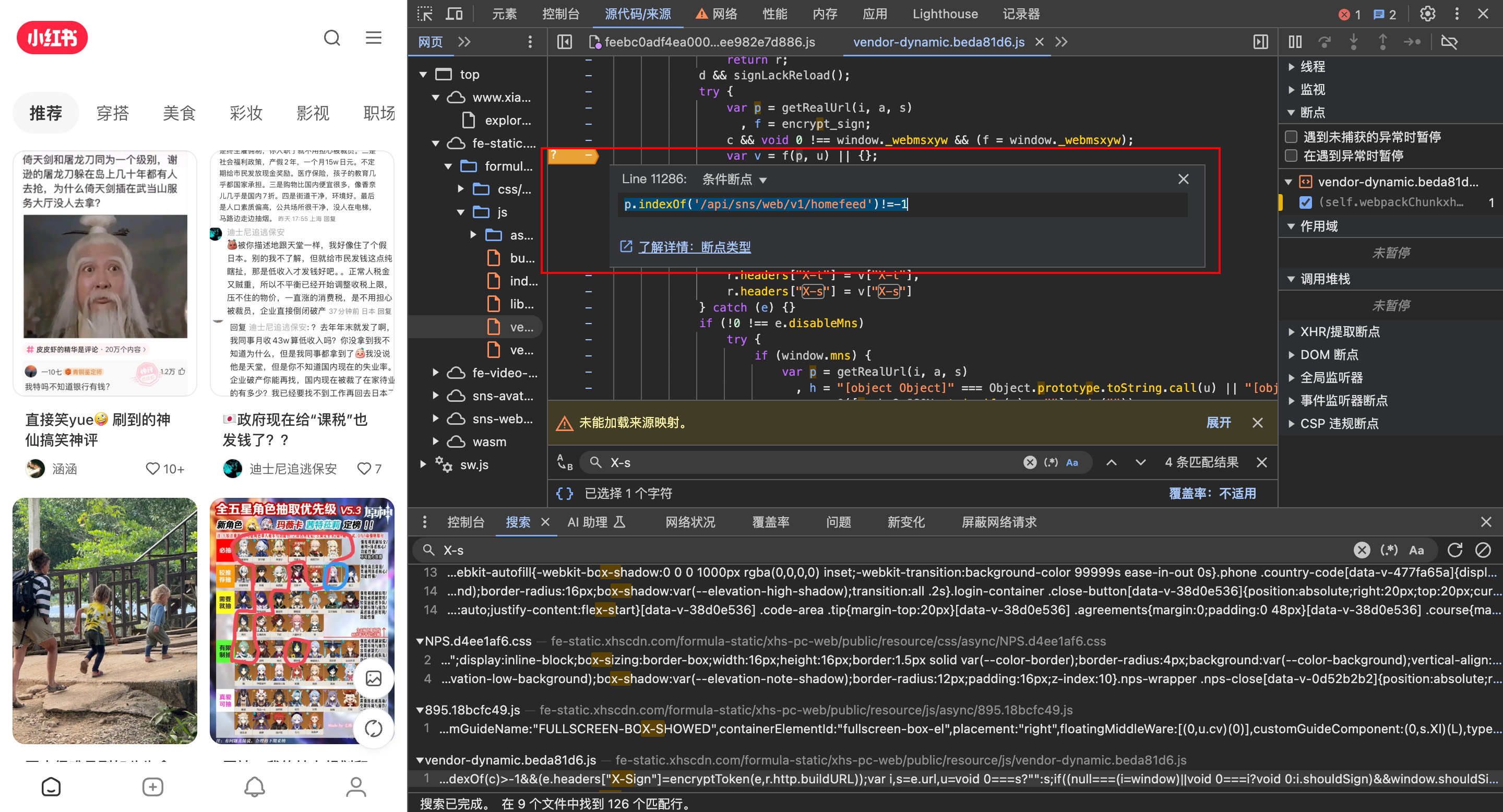Click the Xiaohongshu search magnifier icon

332,39
